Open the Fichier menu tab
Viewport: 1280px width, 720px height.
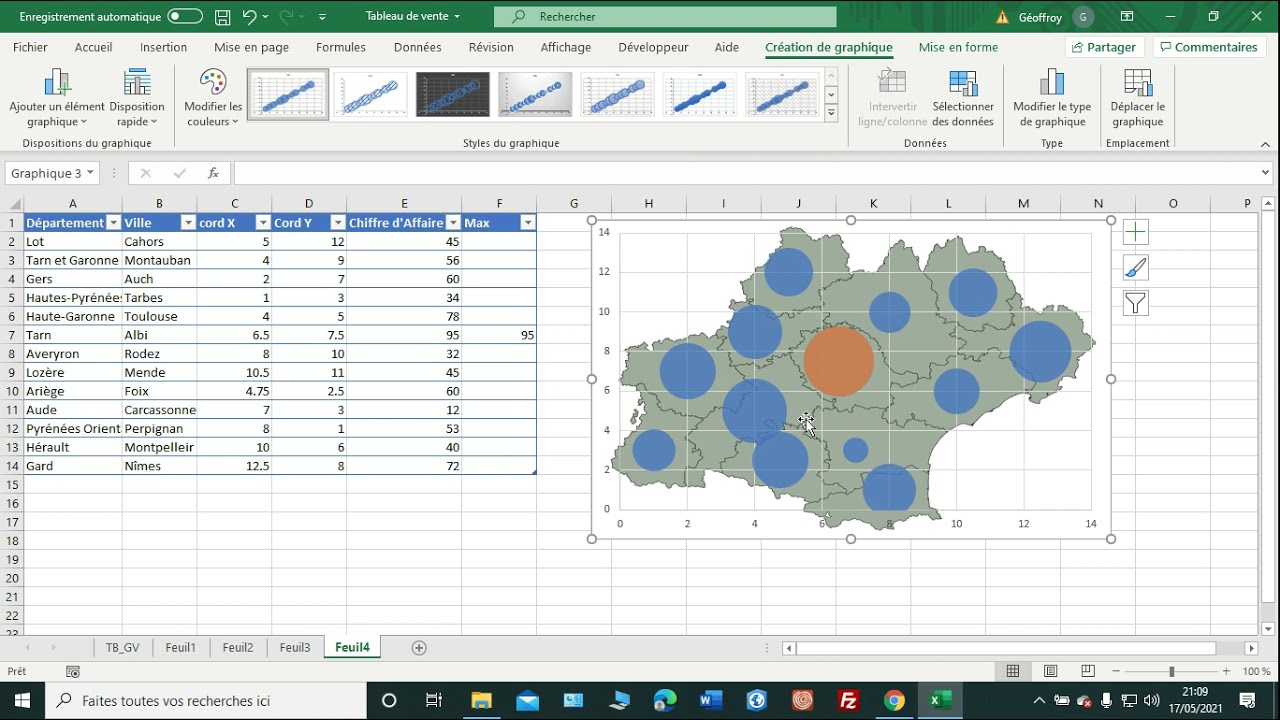point(30,47)
